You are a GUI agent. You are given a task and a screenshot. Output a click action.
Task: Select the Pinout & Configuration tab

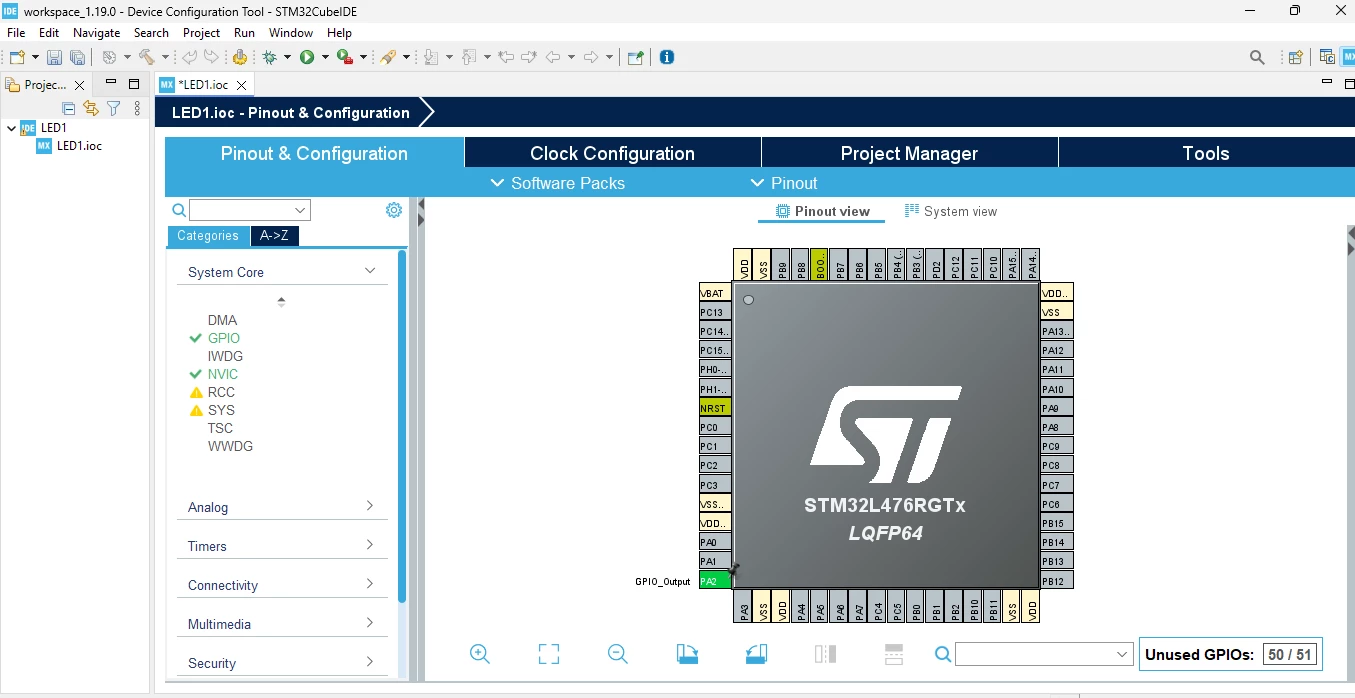coord(314,153)
